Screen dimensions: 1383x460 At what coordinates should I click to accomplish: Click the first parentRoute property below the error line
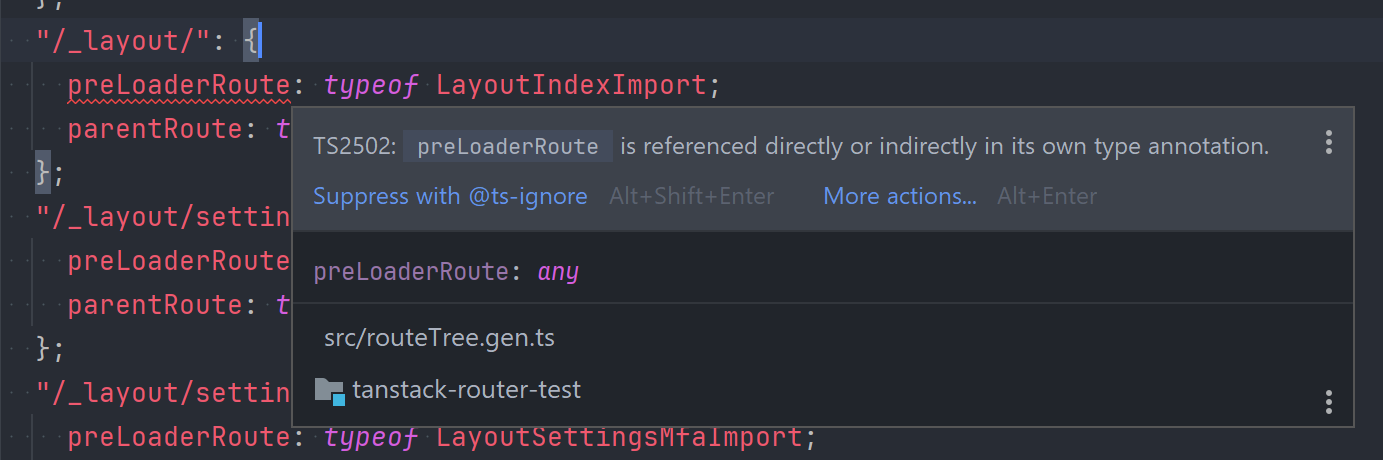coord(155,129)
